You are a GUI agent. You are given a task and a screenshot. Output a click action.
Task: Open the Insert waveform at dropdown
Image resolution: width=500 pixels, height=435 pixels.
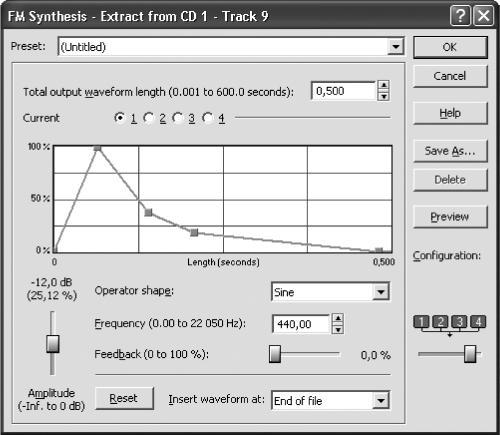click(381, 400)
